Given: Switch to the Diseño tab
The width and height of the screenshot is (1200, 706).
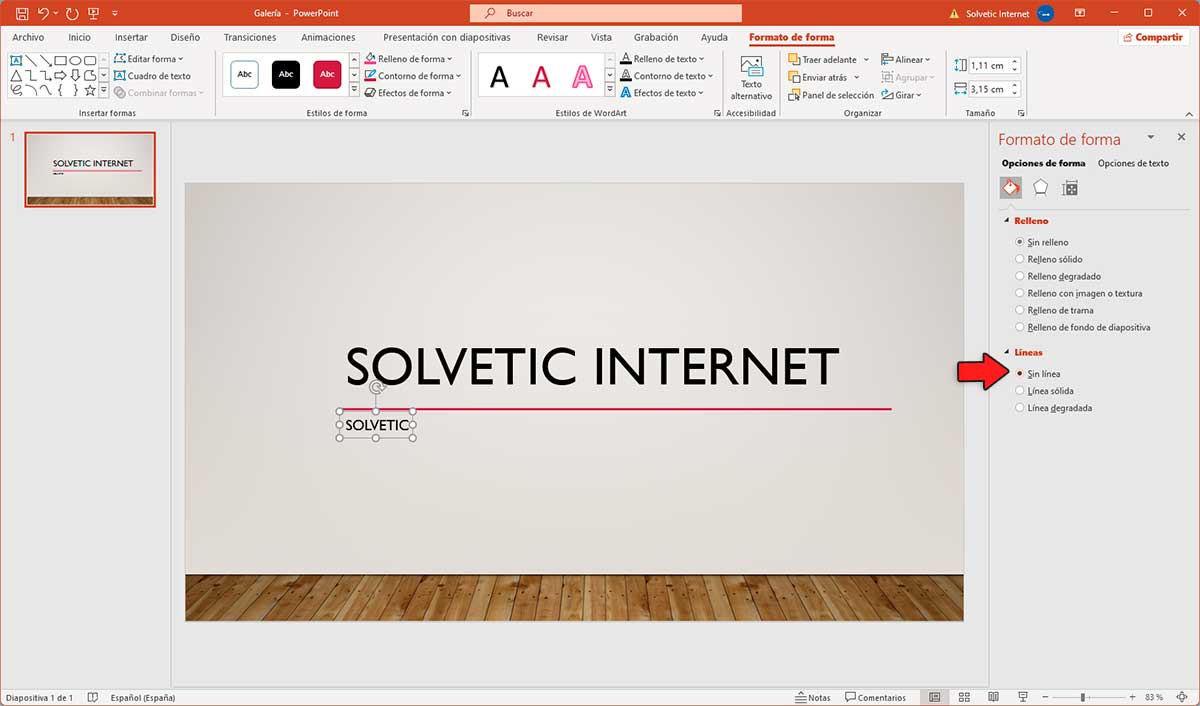Looking at the screenshot, I should [x=185, y=37].
